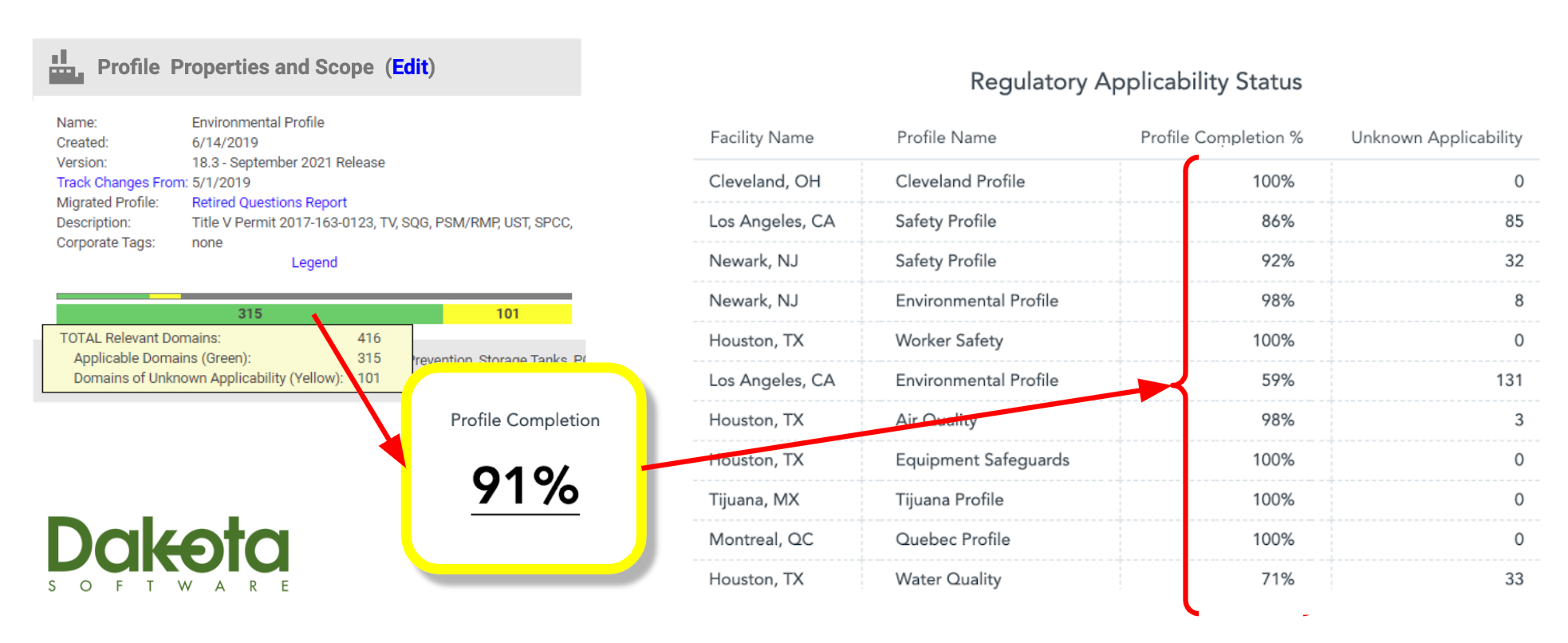Click the yellow 101 unknown domains bar

tap(507, 314)
